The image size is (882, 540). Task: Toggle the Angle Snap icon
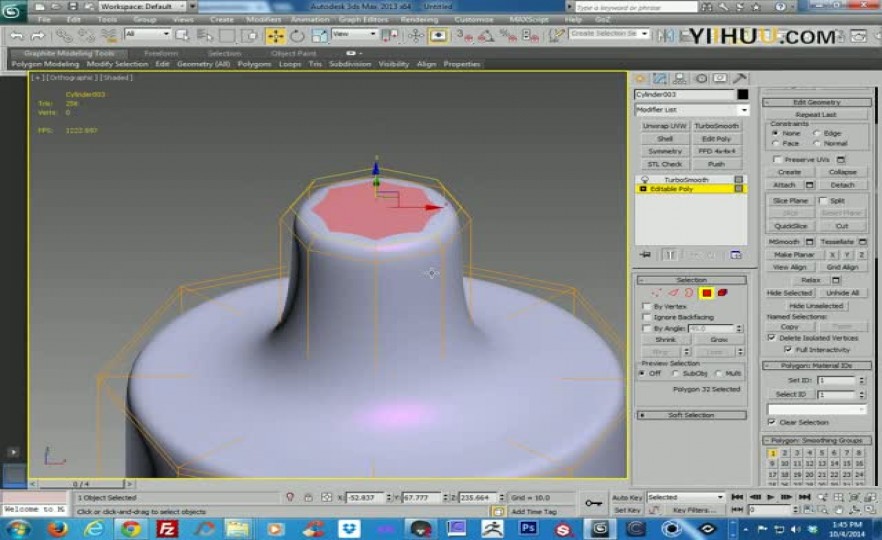pos(485,36)
